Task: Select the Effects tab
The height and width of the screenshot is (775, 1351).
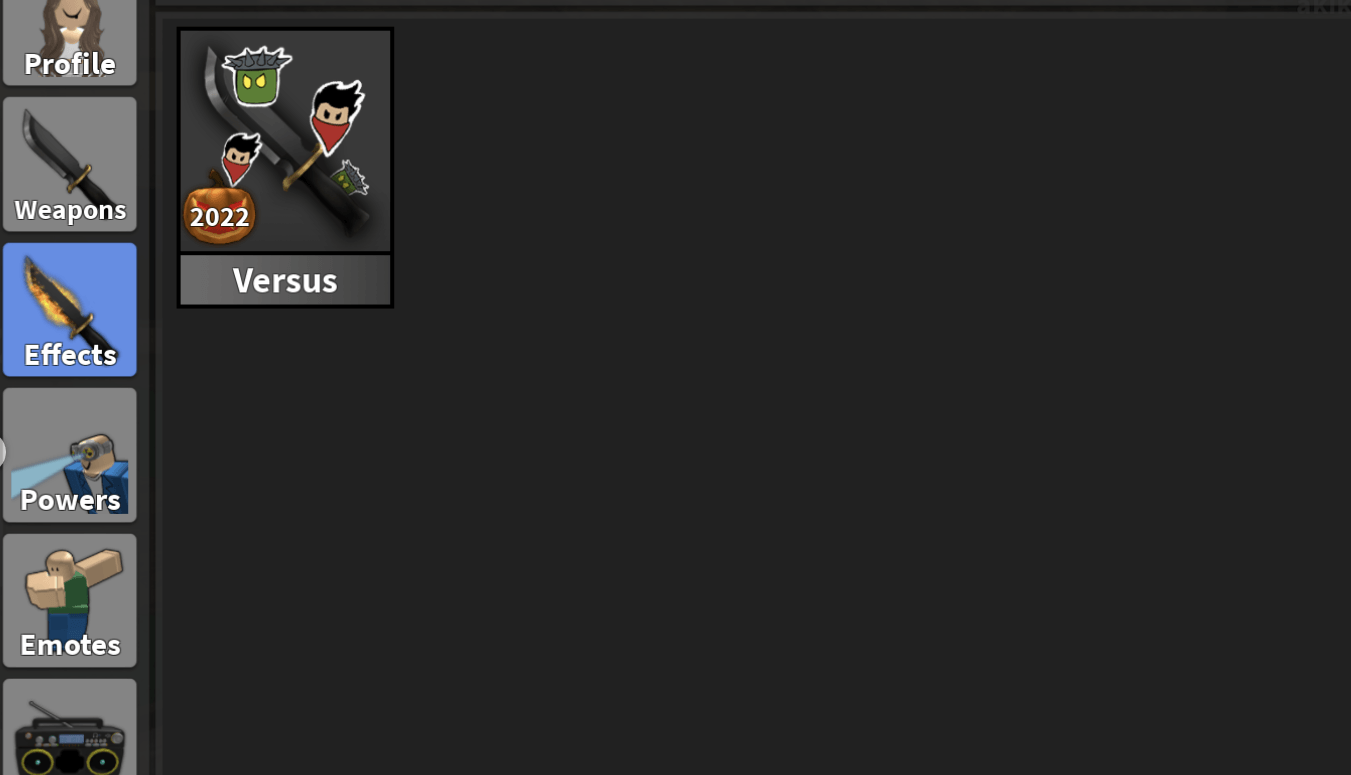Action: click(69, 309)
